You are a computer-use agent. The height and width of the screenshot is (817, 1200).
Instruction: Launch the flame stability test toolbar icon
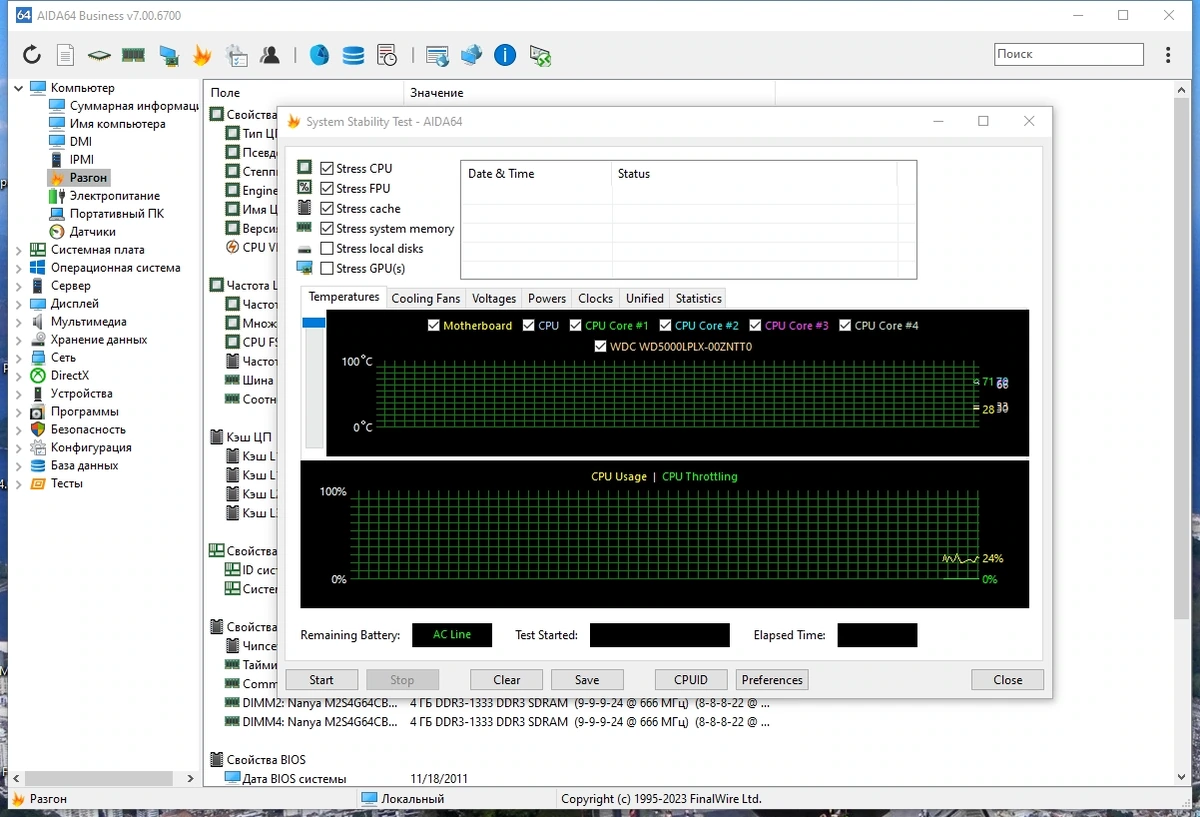202,55
